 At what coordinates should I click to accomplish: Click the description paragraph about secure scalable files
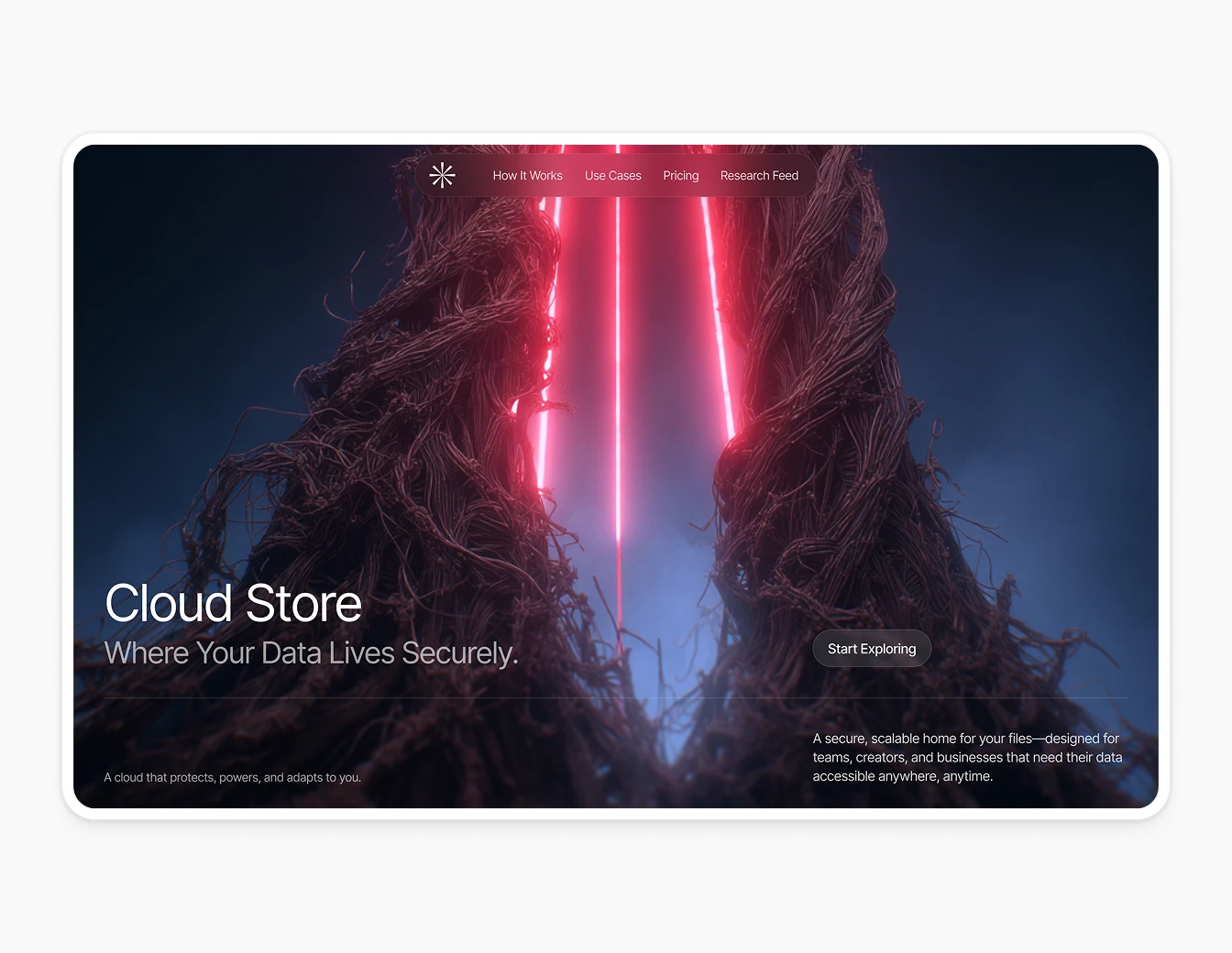(967, 757)
